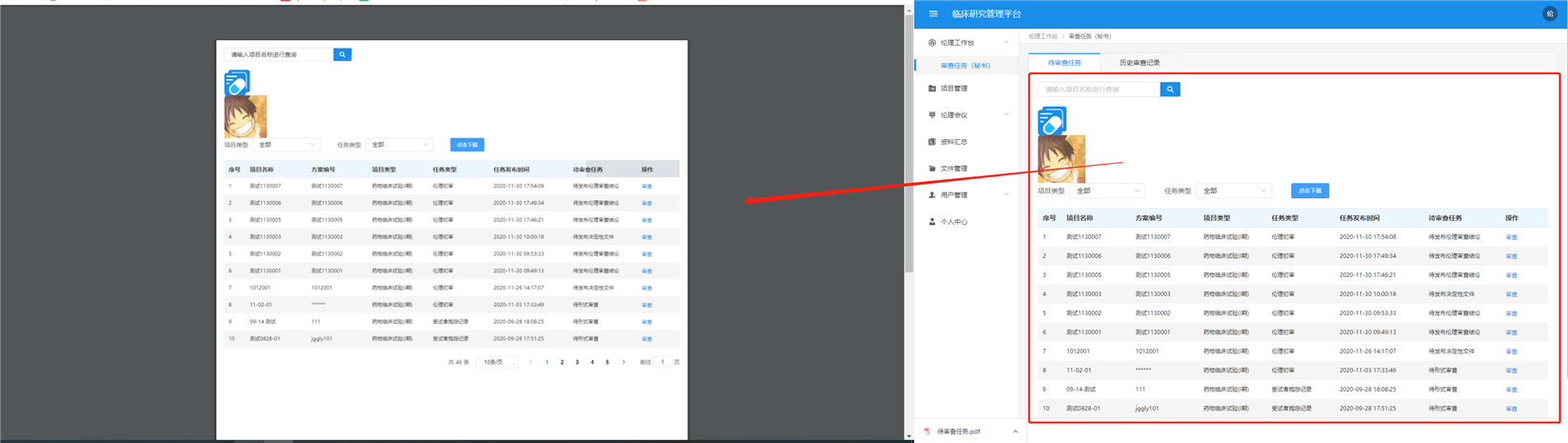Screen dimensions: 1568x443
Task: Go to page 2 in PDF pagination
Action: (x=562, y=362)
